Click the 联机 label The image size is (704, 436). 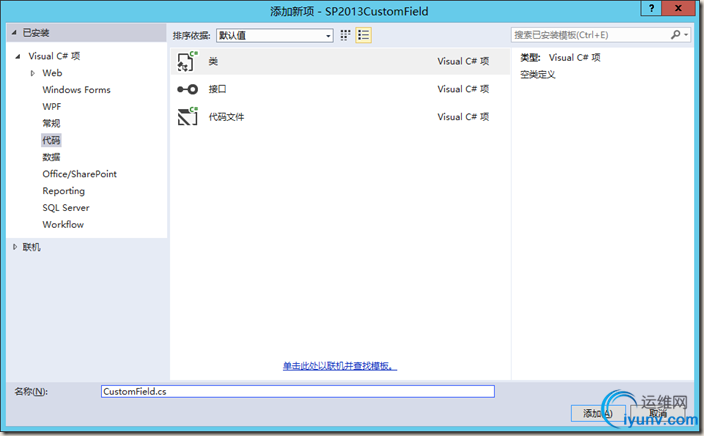click(31, 247)
